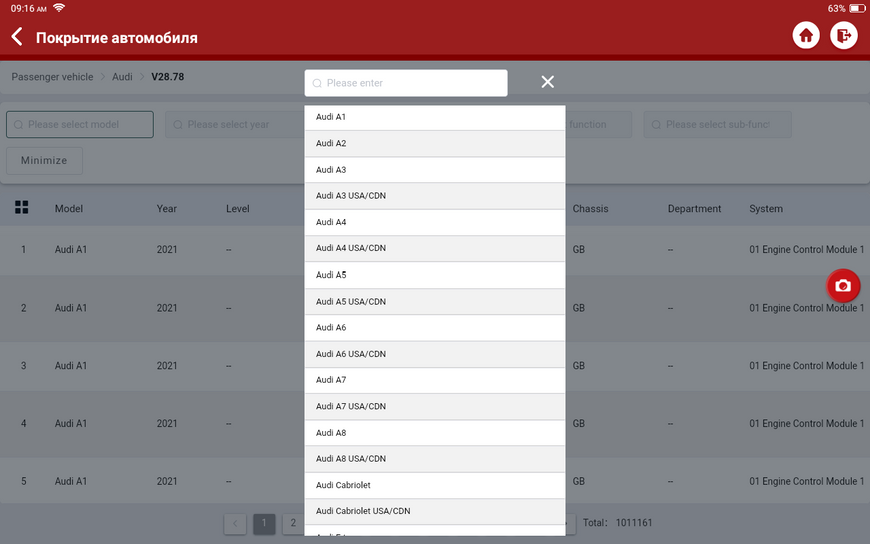Select Audi A3 USA/CDN option
Viewport: 870px width, 544px height.
(434, 196)
